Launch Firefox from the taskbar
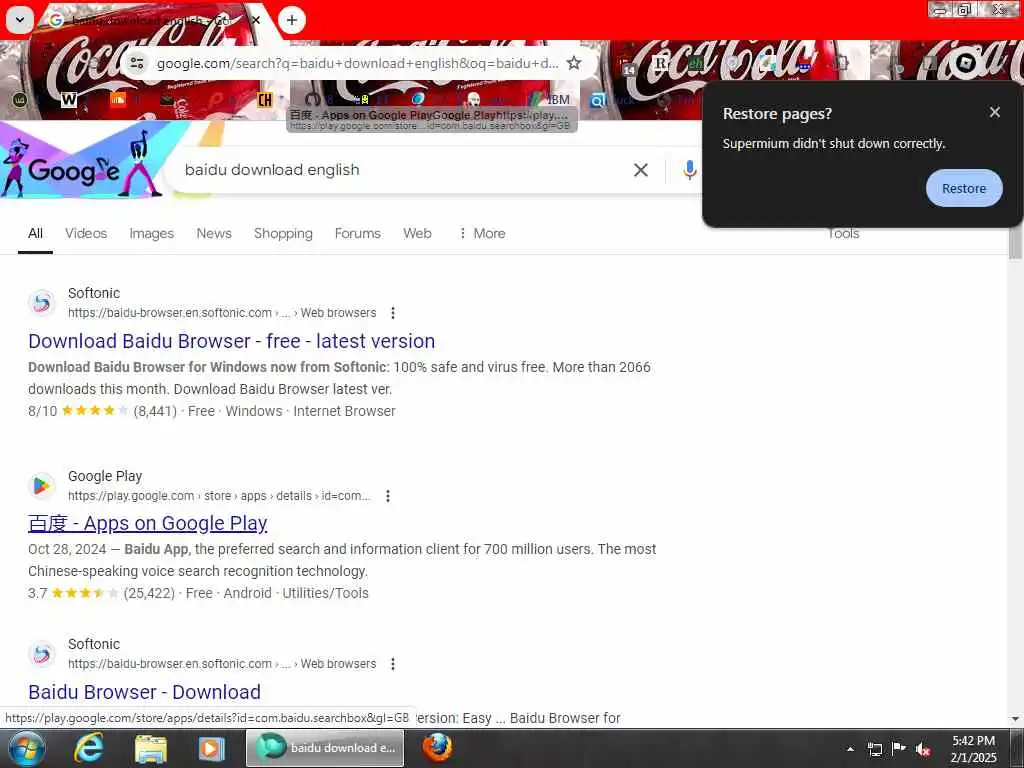The height and width of the screenshot is (768, 1024). 437,748
